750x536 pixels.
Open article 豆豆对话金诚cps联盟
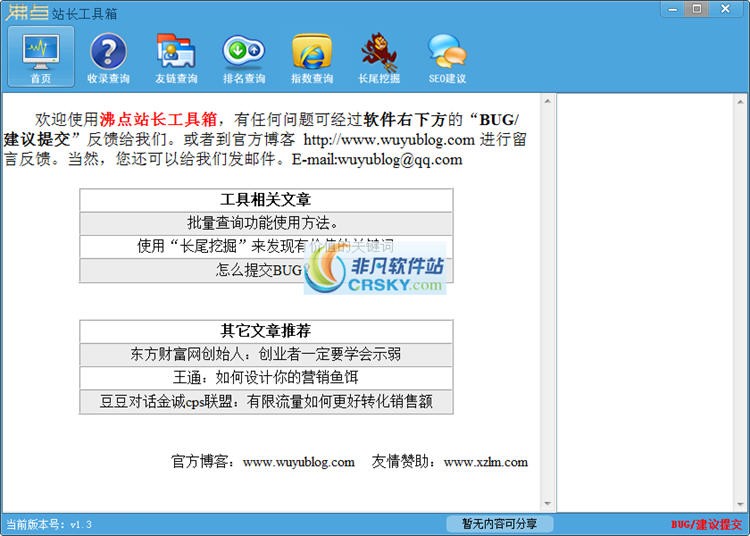tap(266, 401)
